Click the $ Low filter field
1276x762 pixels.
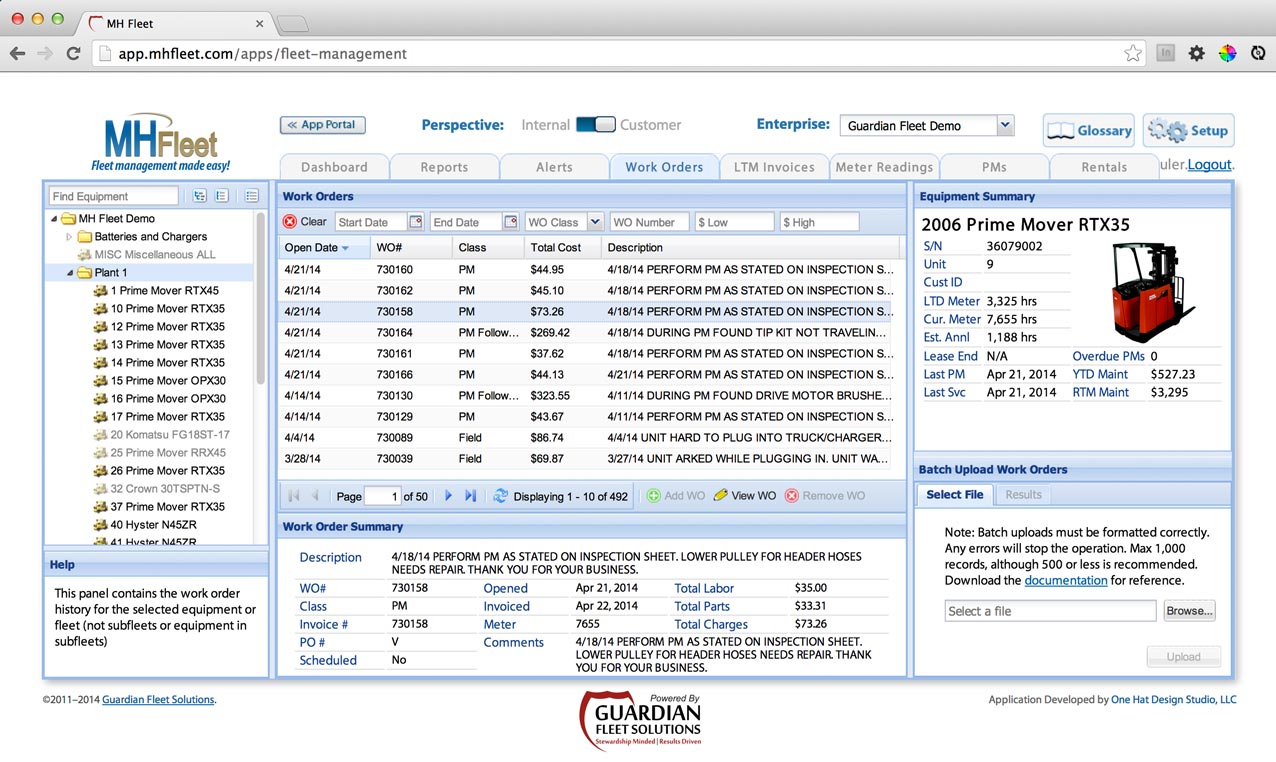(734, 222)
